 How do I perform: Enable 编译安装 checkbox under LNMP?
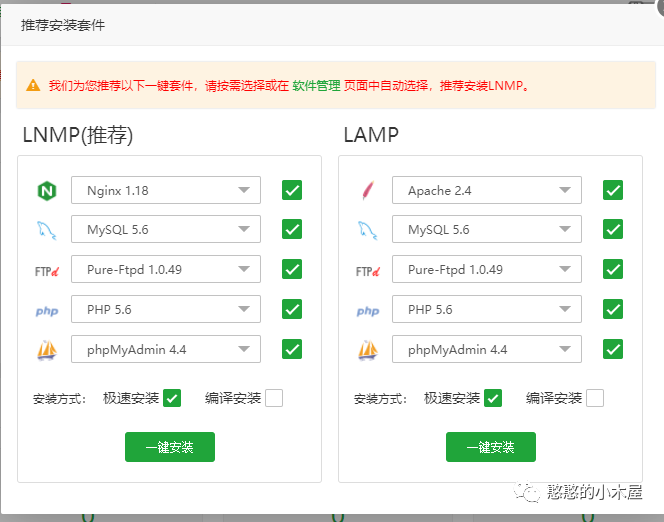(x=274, y=398)
